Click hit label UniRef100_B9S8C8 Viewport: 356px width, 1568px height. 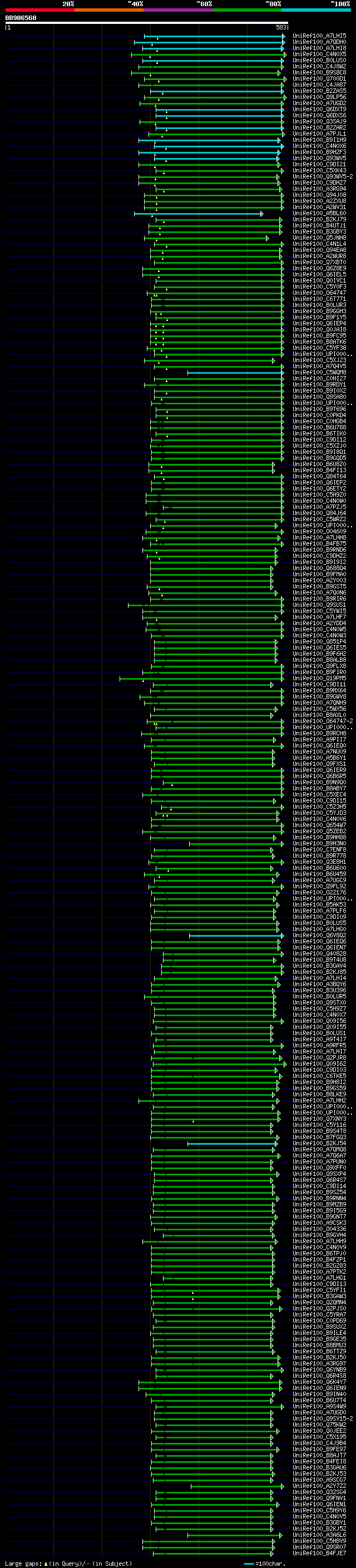(319, 72)
